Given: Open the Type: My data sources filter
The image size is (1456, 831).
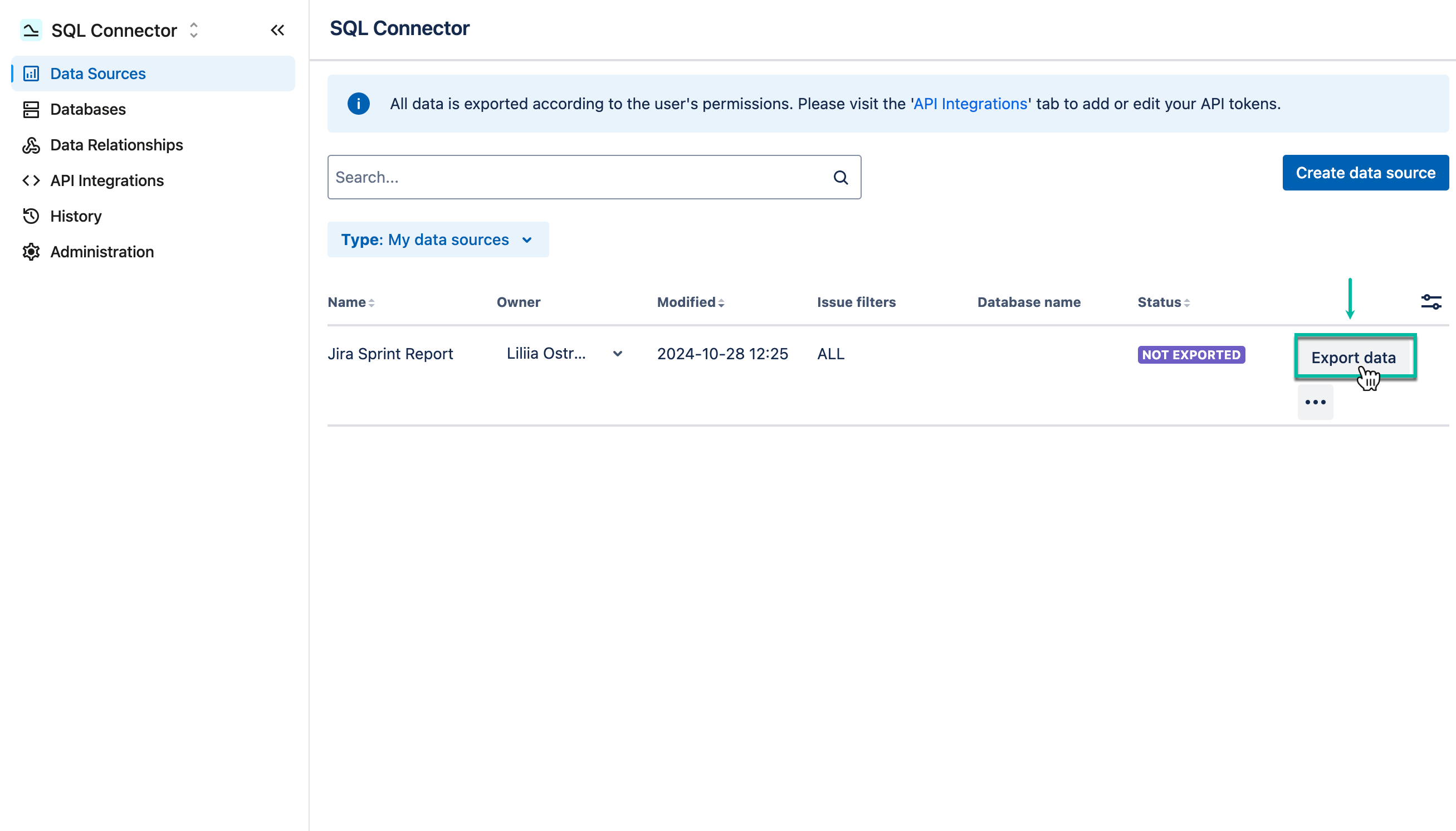Looking at the screenshot, I should pyautogui.click(x=438, y=239).
